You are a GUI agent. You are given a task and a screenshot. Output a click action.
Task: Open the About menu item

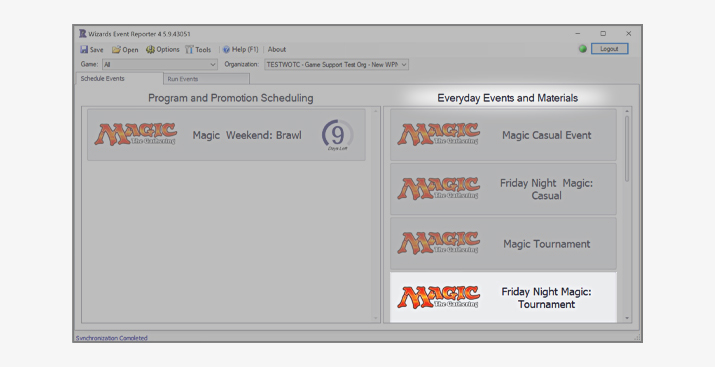pos(277,49)
